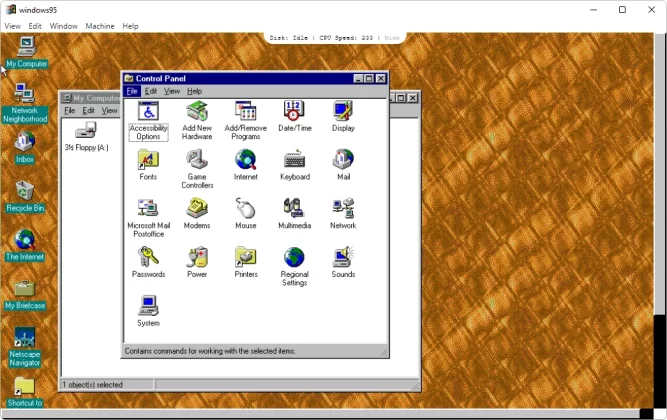Image resolution: width=667 pixels, height=420 pixels.
Task: Select Network Neighborhood desktop icon
Action: [x=25, y=94]
